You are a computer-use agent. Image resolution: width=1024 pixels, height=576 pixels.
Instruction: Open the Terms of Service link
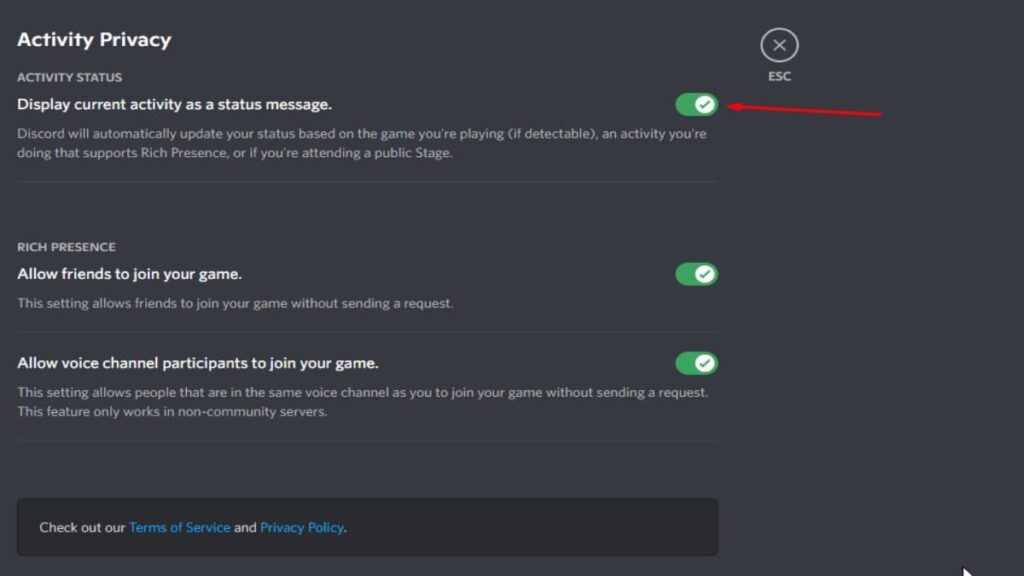(179, 527)
